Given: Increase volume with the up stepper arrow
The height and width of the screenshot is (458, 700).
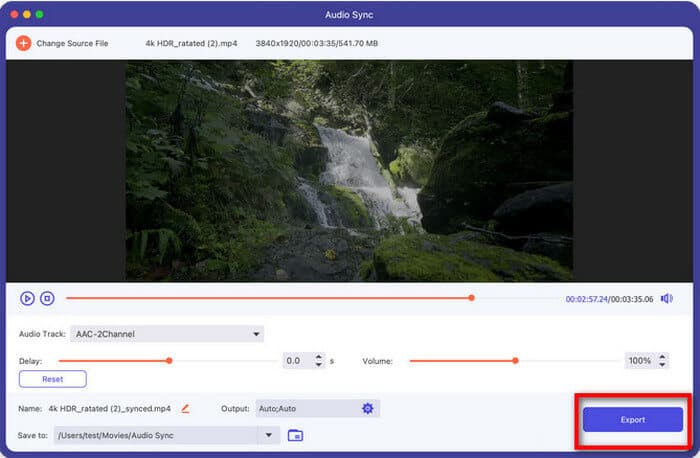Looking at the screenshot, I should pyautogui.click(x=662, y=356).
